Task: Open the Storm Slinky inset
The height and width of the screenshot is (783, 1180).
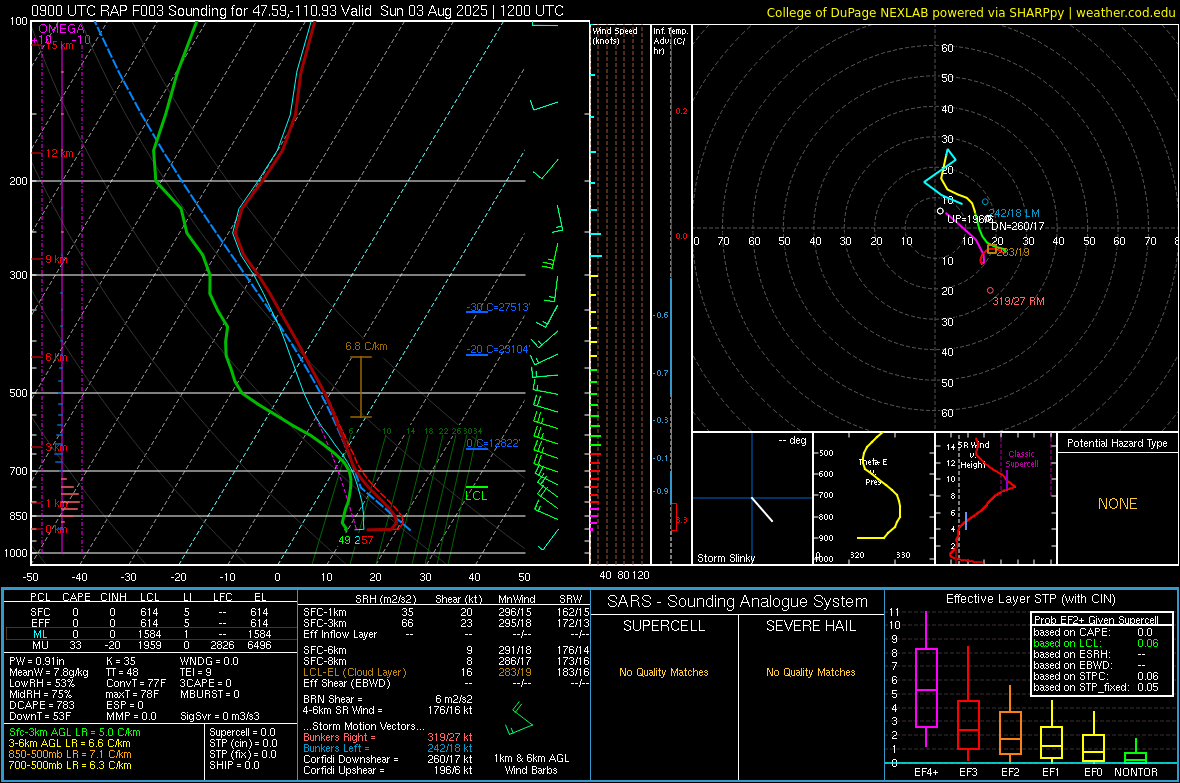Action: tap(753, 498)
